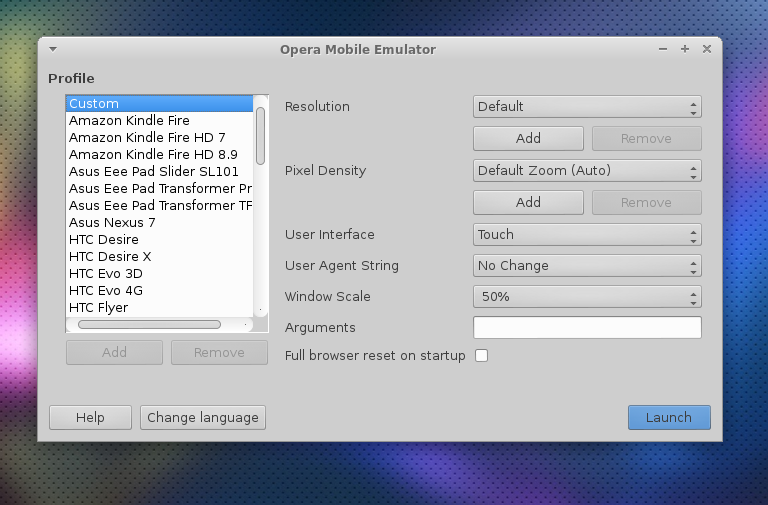This screenshot has height=505, width=768.
Task: Click Remove button below the profile list
Action: pyautogui.click(x=219, y=353)
